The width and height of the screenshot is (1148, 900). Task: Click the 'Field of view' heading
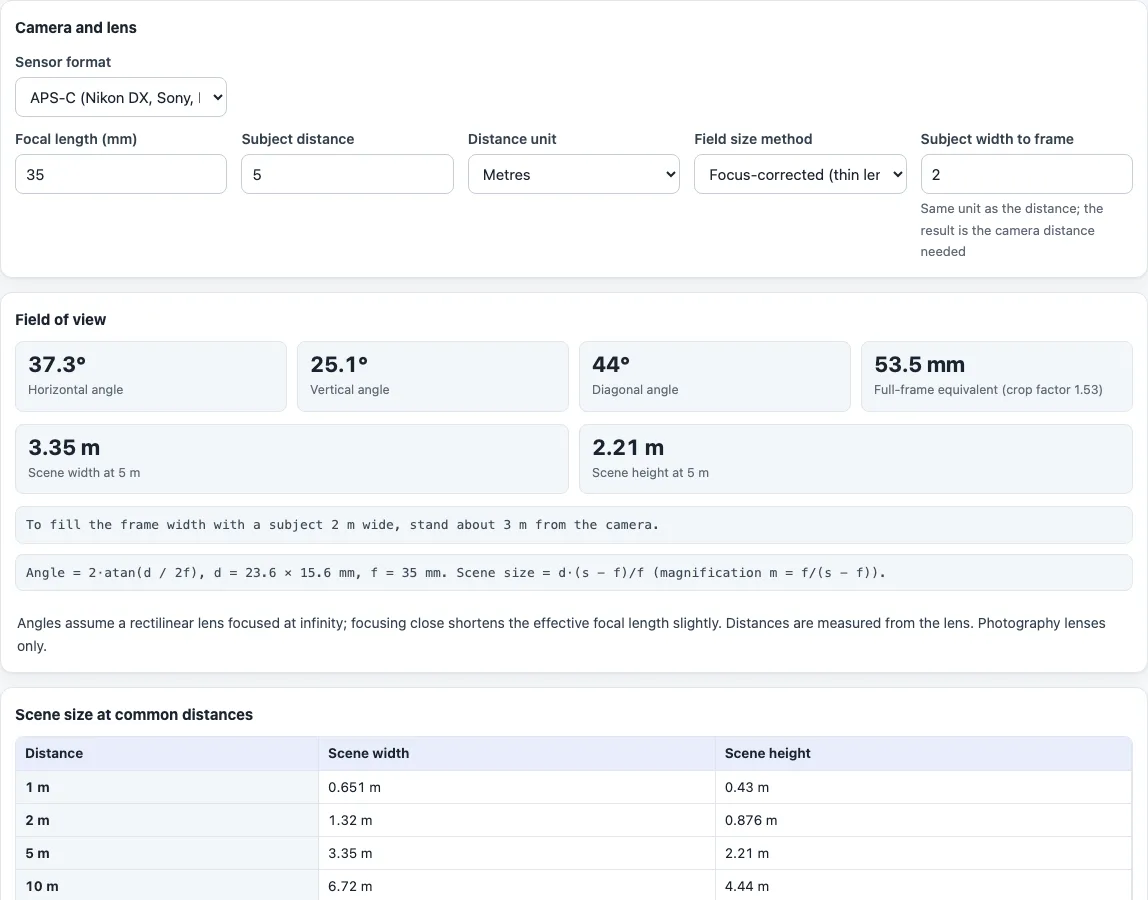61,320
